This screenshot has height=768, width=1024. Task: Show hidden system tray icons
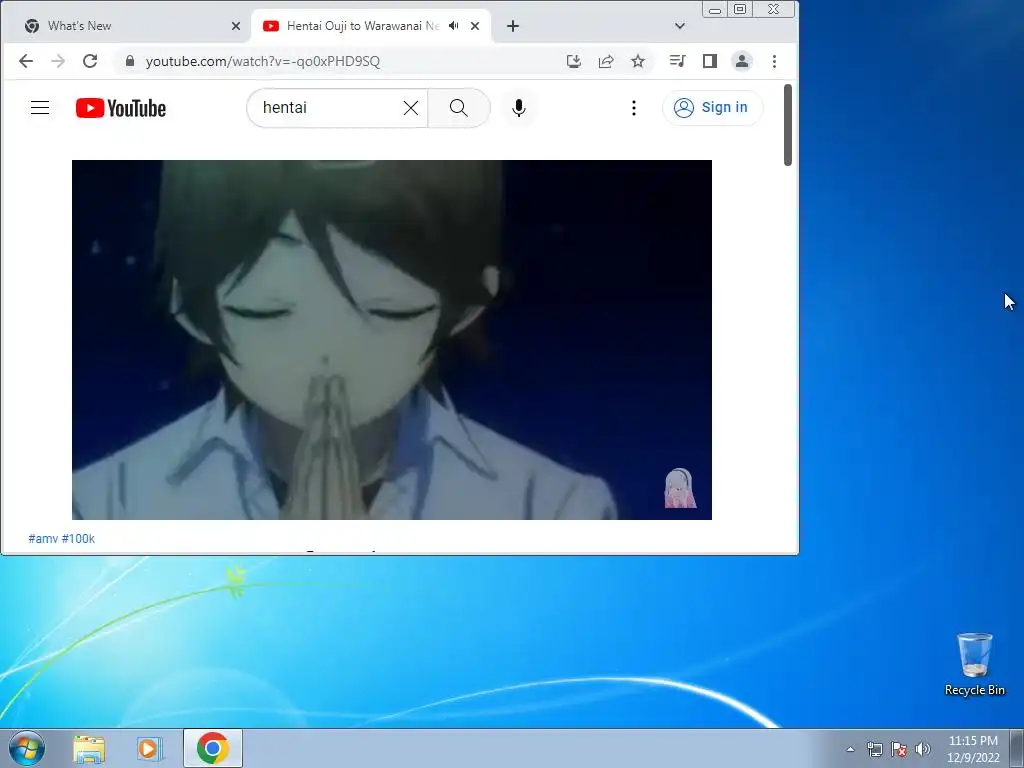(850, 749)
